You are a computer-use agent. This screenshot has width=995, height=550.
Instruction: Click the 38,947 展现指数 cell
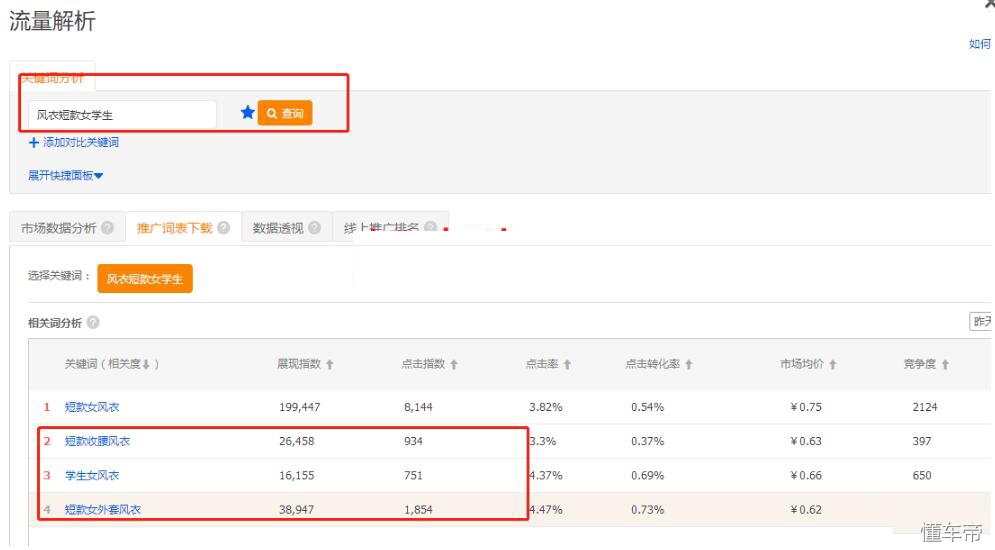296,509
